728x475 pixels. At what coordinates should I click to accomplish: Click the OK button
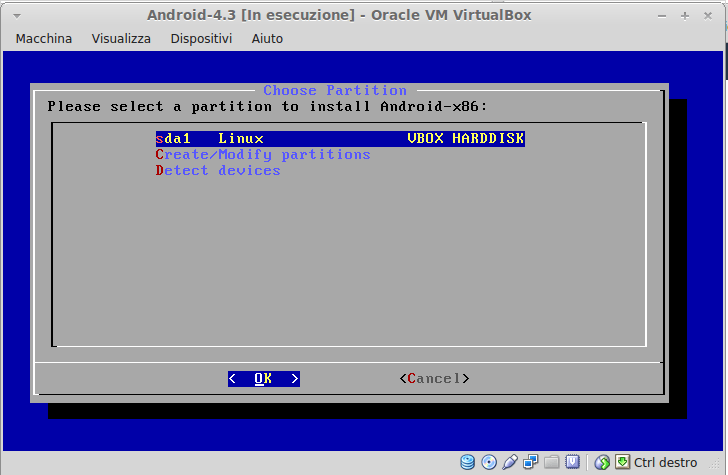264,379
